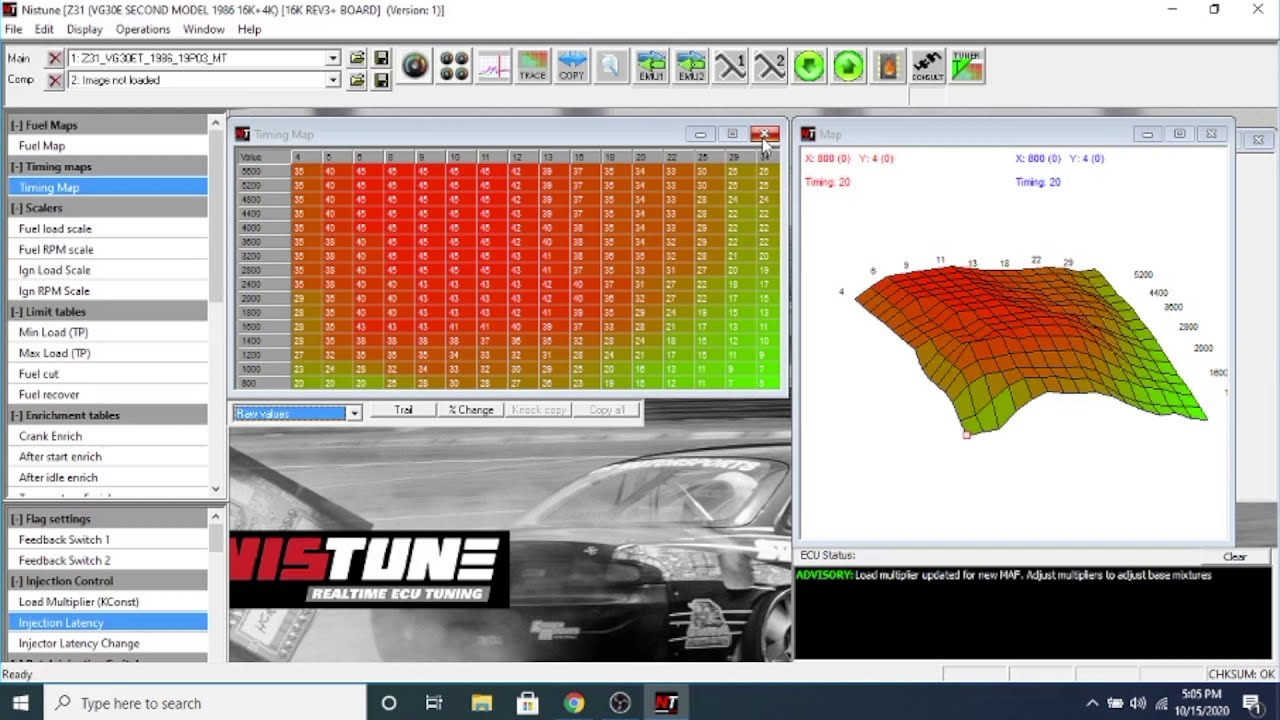Click the % Change button
Screen dimensions: 1280x720
point(471,410)
